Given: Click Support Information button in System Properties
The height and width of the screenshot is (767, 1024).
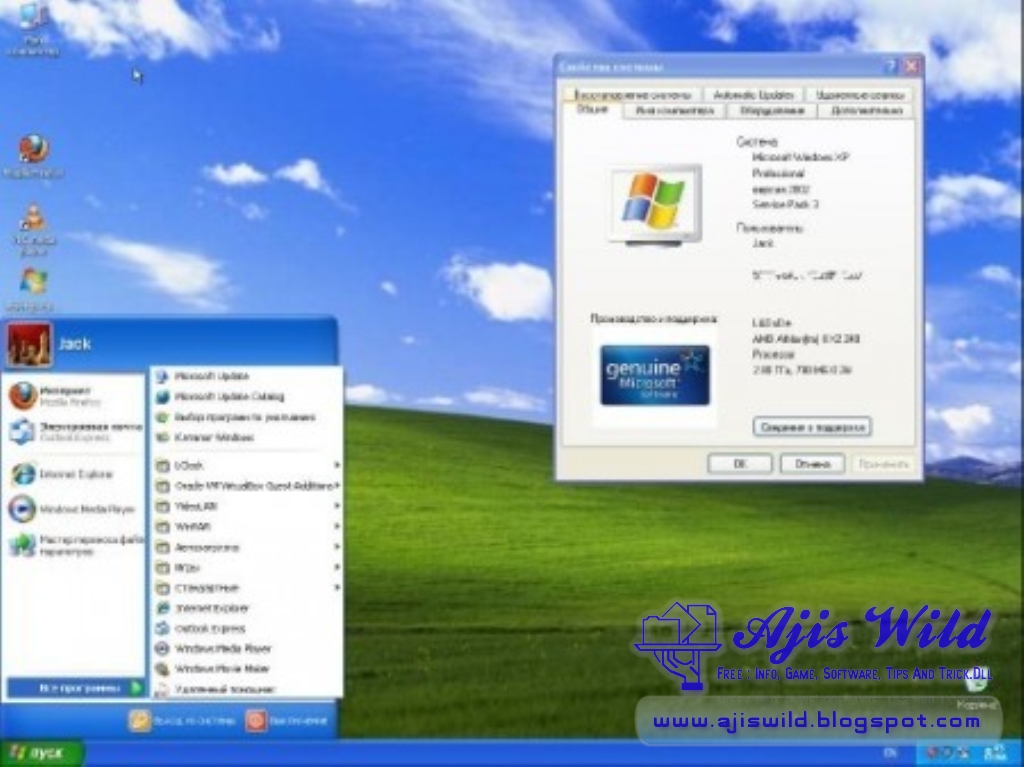Looking at the screenshot, I should pos(812,427).
